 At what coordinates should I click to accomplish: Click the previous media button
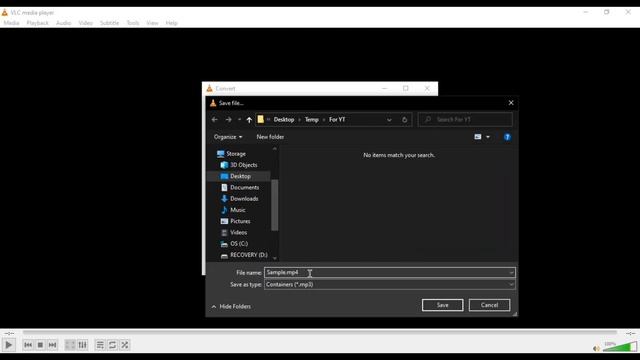point(28,345)
